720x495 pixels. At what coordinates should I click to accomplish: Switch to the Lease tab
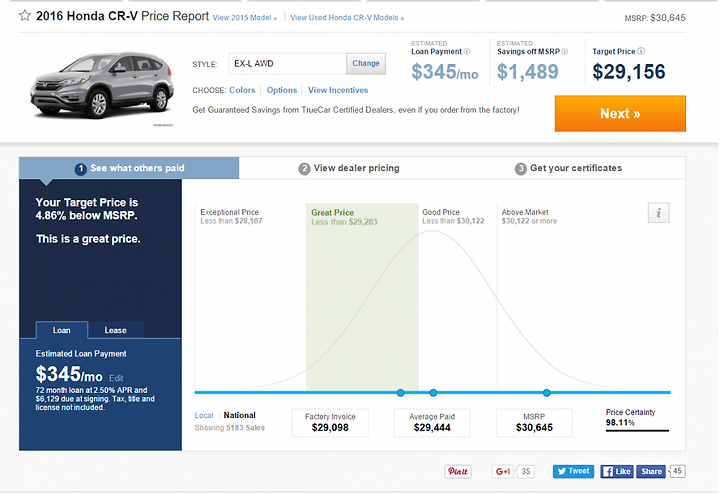click(x=115, y=330)
